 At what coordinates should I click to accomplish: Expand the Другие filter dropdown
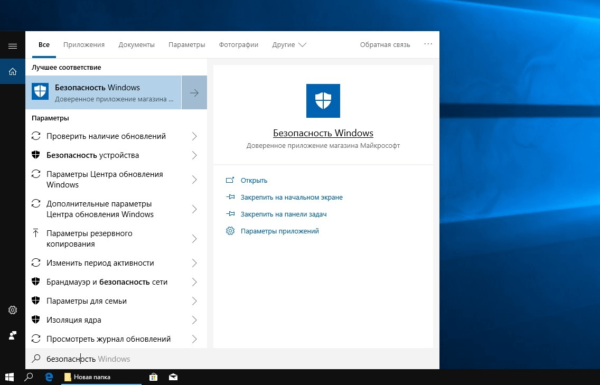289,45
